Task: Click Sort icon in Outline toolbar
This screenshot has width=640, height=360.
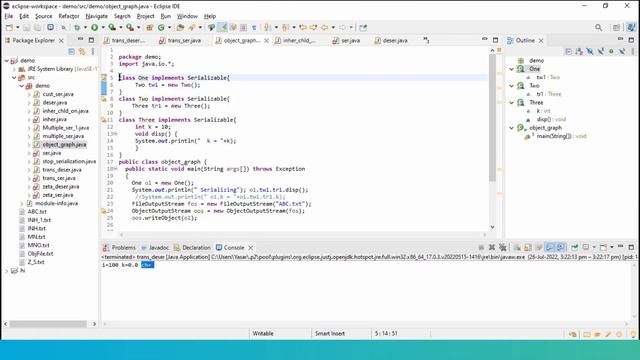Action: [x=579, y=51]
